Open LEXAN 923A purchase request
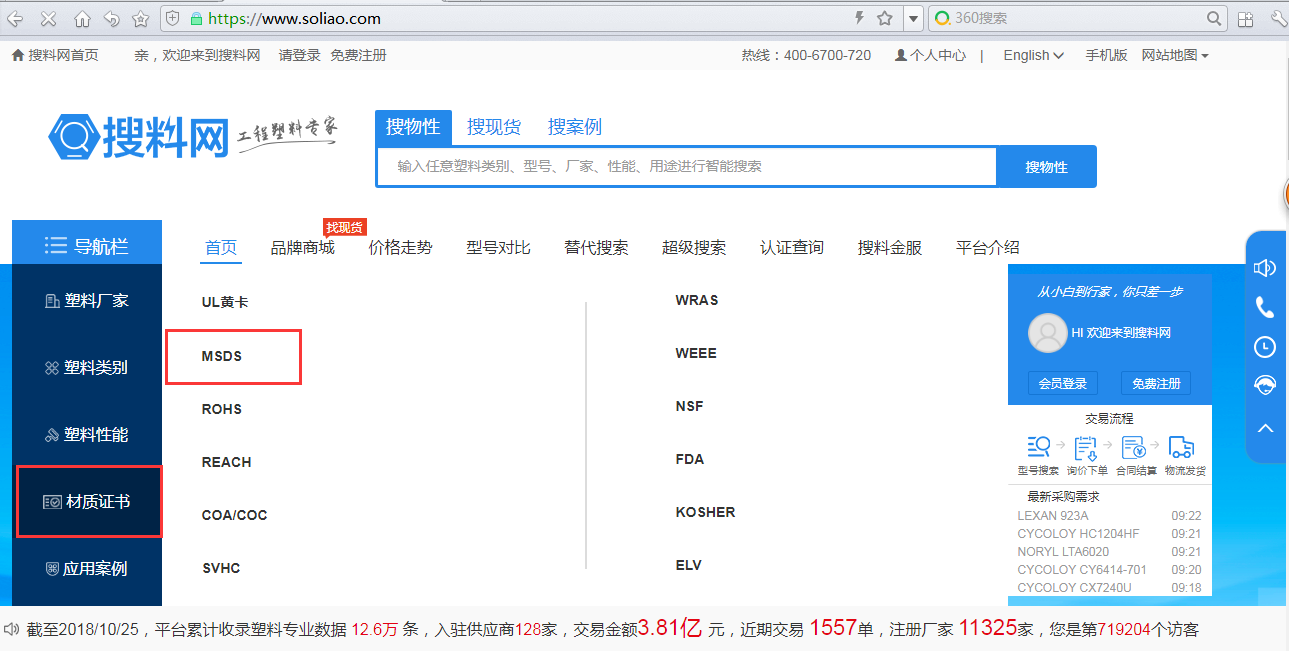1289x651 pixels. 1053,516
